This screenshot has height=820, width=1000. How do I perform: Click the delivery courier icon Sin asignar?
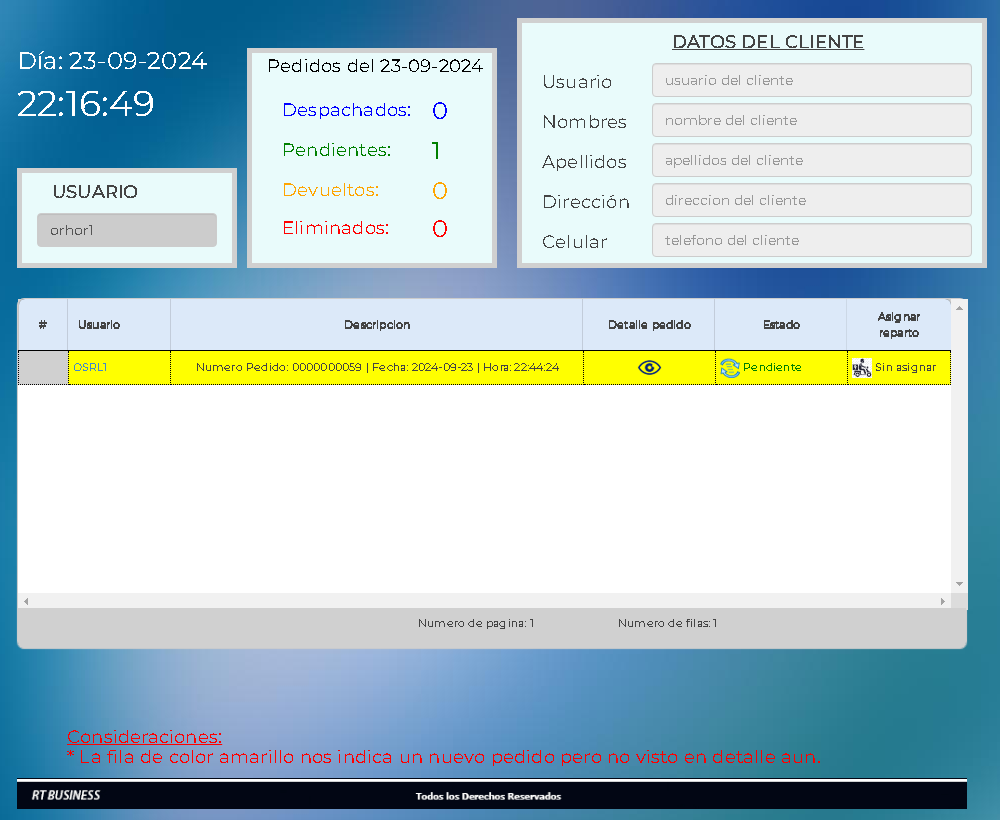point(861,368)
